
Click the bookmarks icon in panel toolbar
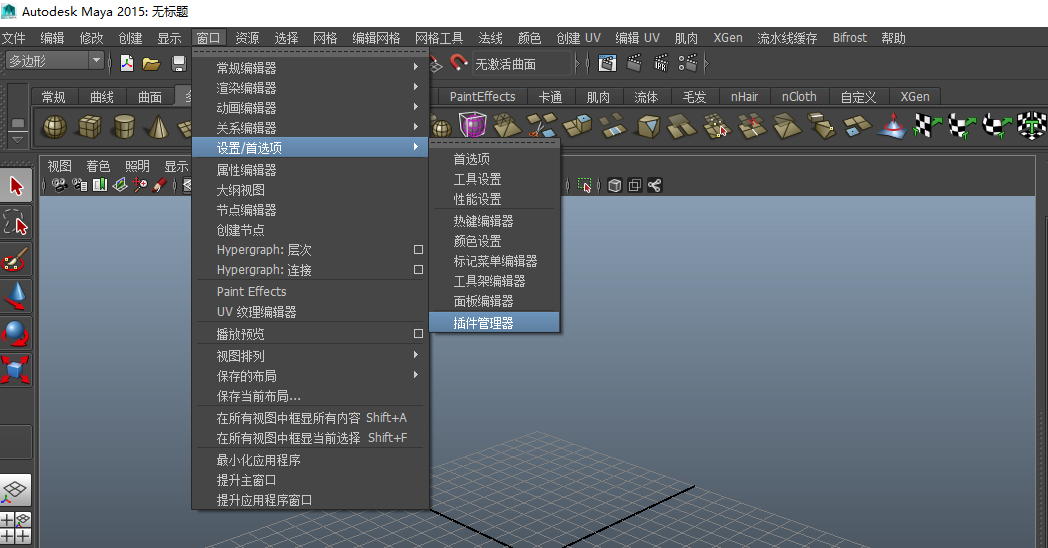100,185
